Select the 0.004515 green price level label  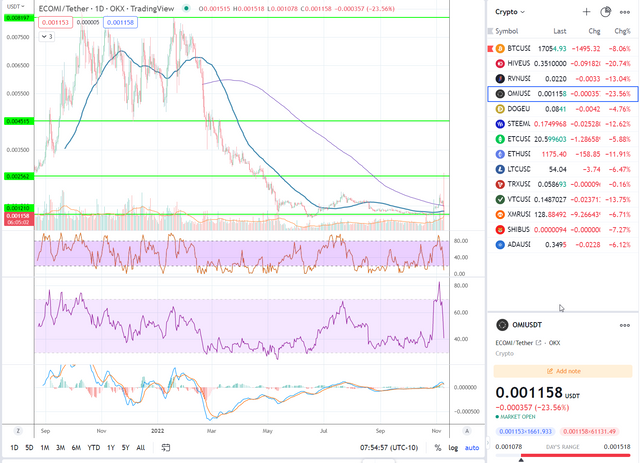click(x=18, y=121)
